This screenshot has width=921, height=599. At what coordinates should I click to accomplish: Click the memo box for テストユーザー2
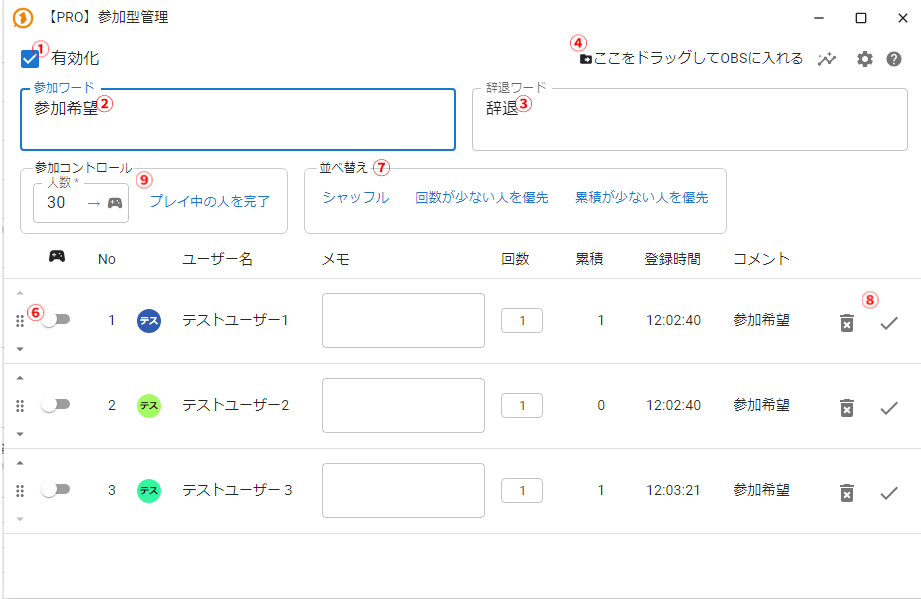(x=403, y=406)
